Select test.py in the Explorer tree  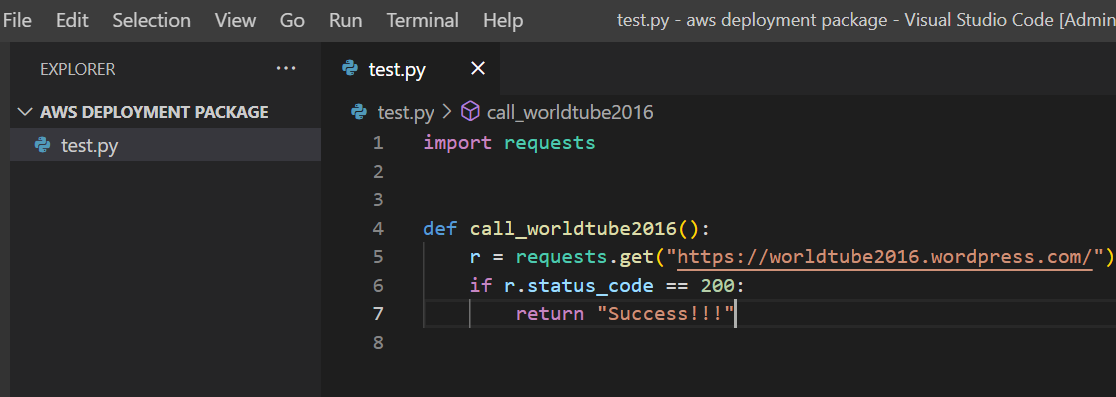coord(165,146)
